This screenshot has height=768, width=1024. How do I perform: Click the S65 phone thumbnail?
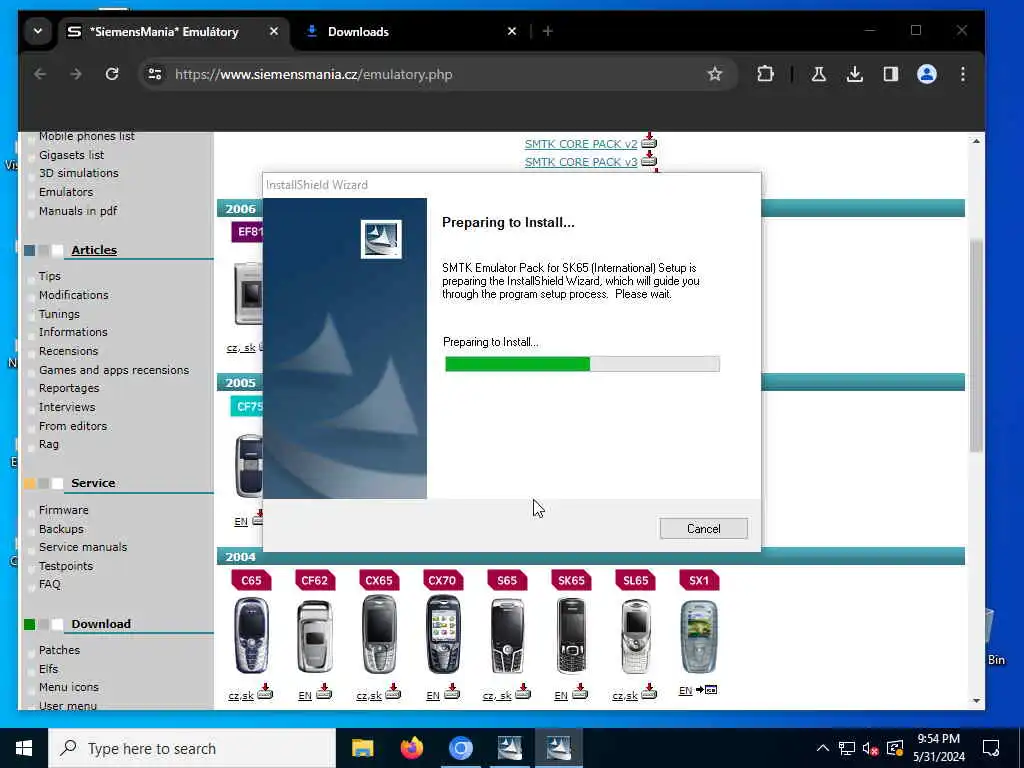click(x=507, y=636)
